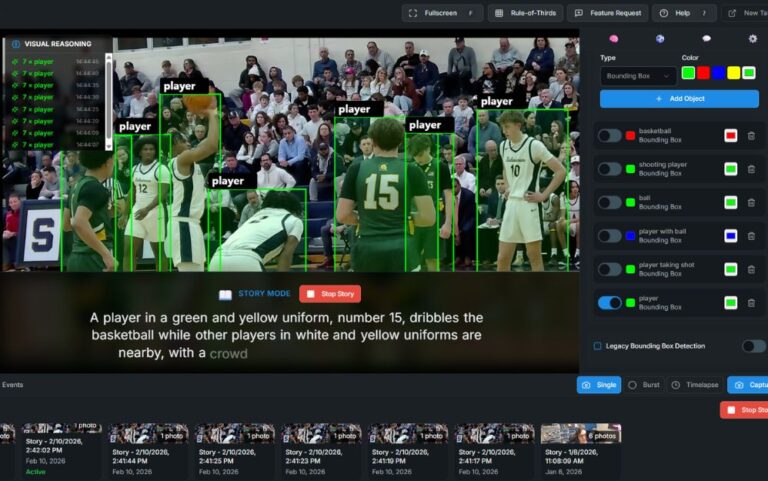Enable the basketball object toggle
Screen dimensions: 768x481
click(609, 136)
